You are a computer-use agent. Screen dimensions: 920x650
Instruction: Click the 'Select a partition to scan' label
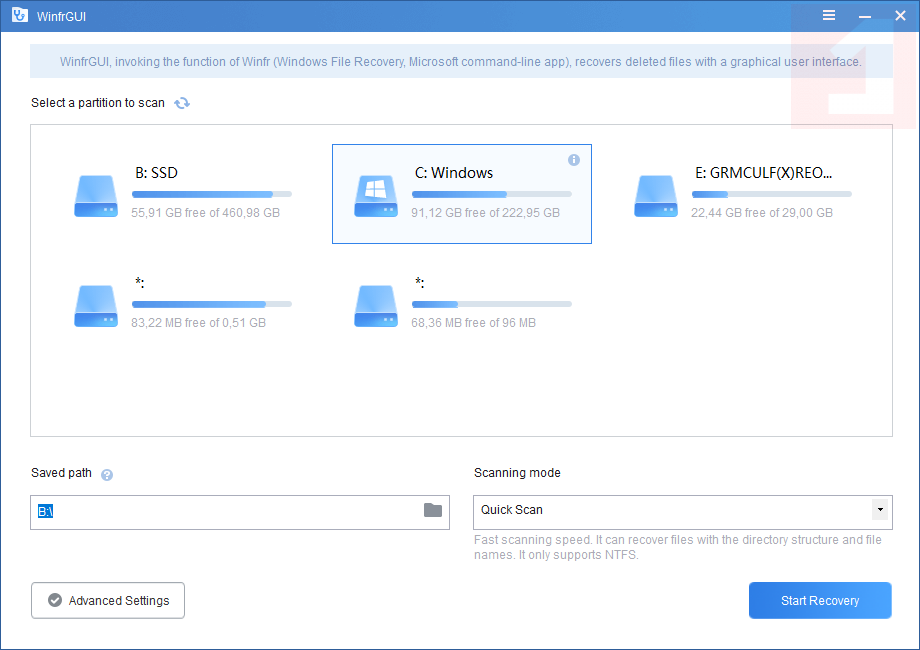pos(98,103)
